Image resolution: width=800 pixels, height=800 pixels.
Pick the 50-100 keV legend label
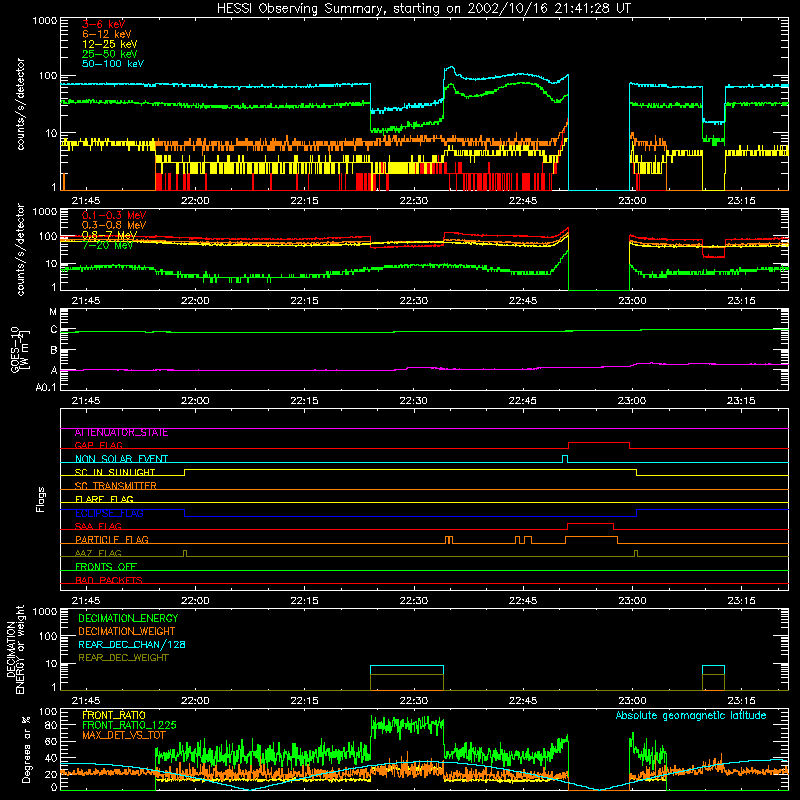(x=113, y=64)
